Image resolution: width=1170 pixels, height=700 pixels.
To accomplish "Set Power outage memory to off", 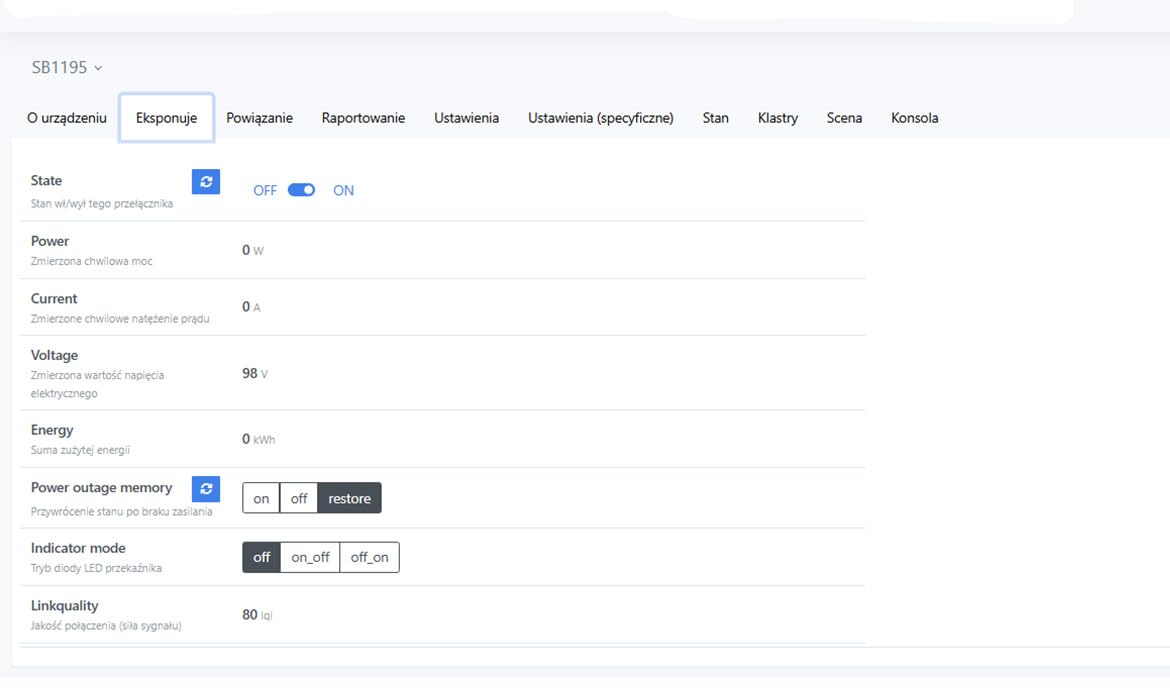I will pos(299,499).
